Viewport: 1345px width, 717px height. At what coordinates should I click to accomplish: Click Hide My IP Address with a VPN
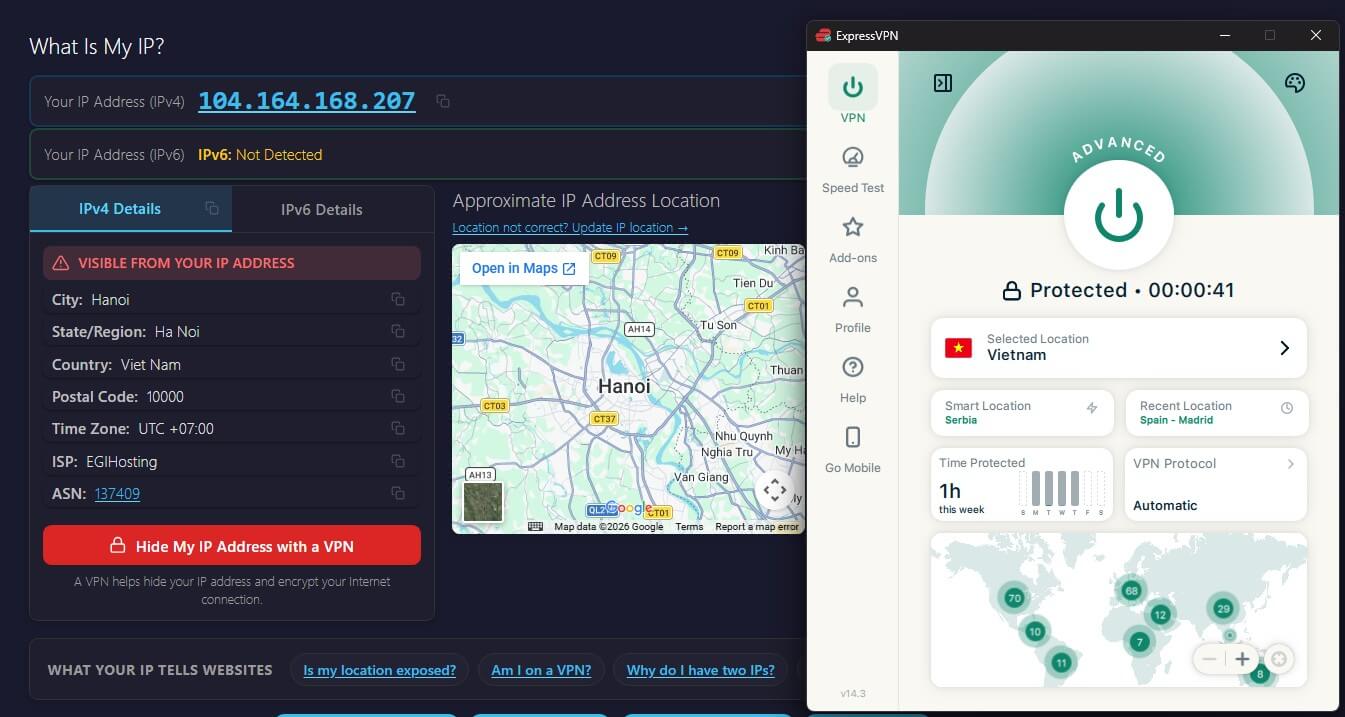232,546
